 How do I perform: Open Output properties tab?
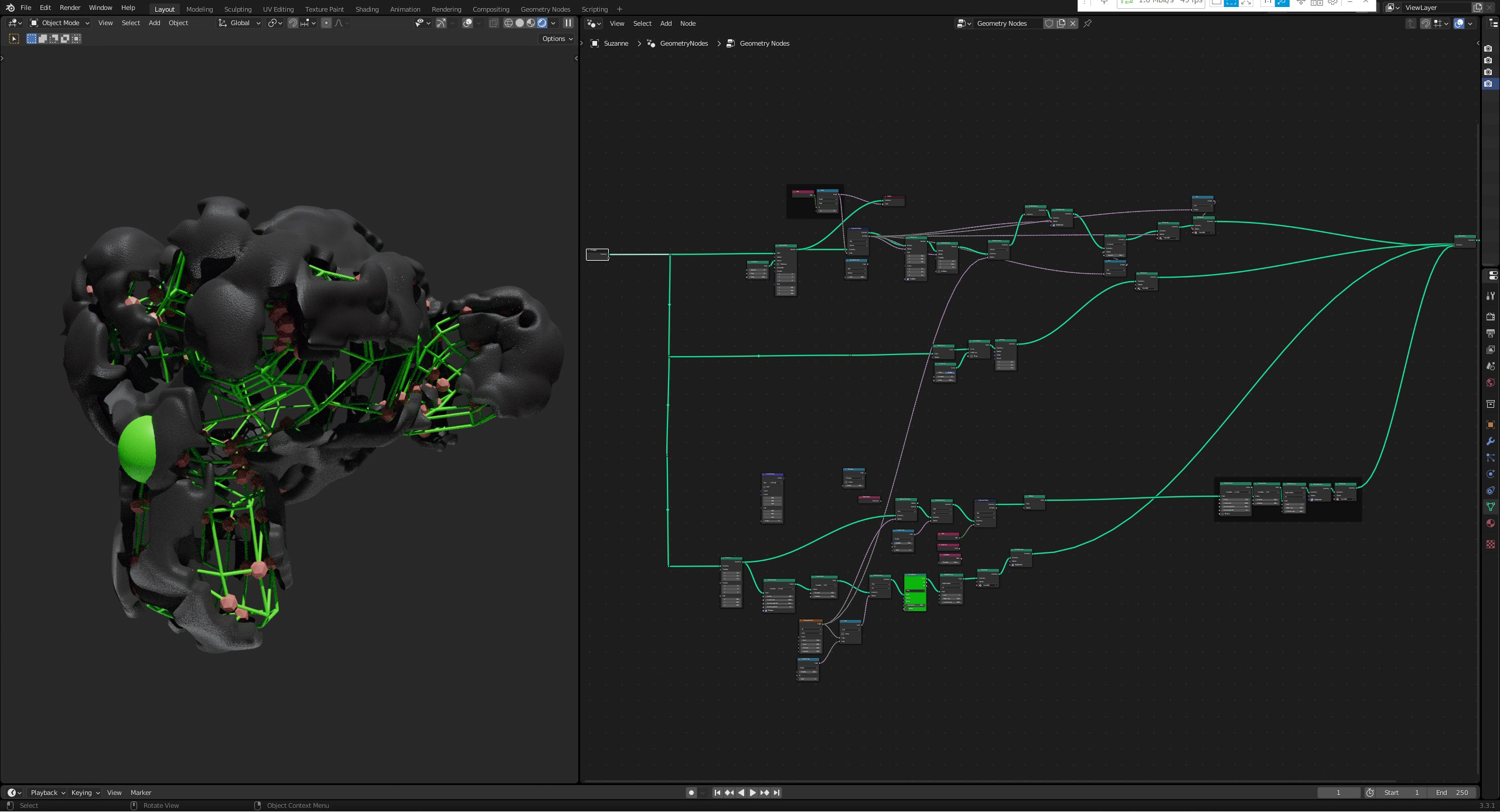coord(1491,333)
